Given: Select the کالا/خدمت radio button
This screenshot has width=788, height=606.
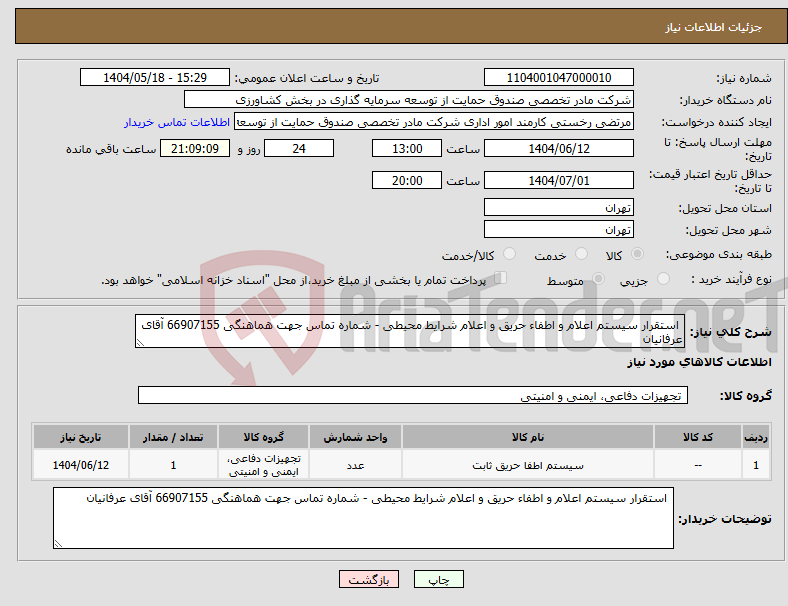Looking at the screenshot, I should tap(510, 254).
